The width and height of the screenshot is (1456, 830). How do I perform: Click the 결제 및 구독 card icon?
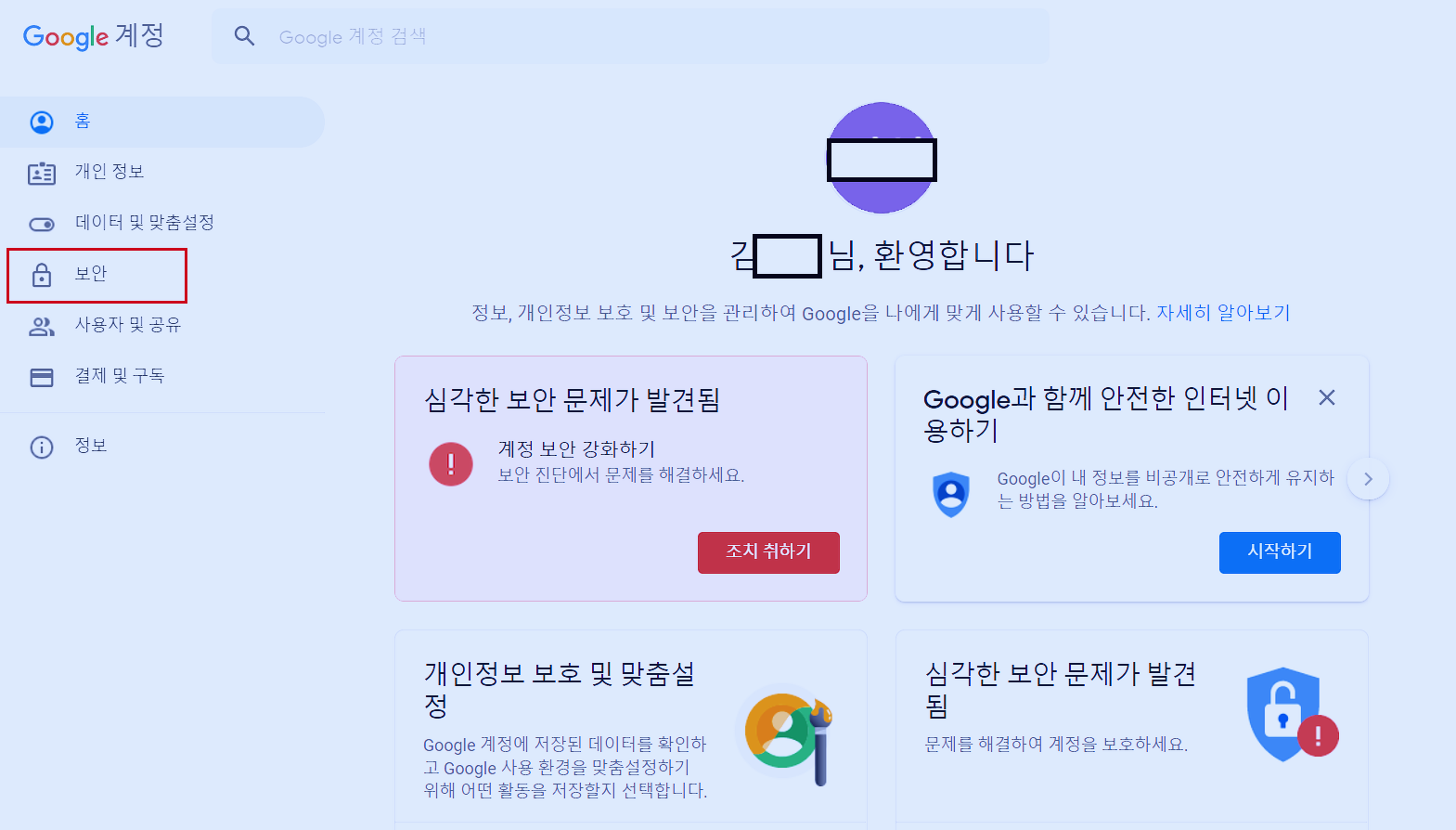pos(42,377)
